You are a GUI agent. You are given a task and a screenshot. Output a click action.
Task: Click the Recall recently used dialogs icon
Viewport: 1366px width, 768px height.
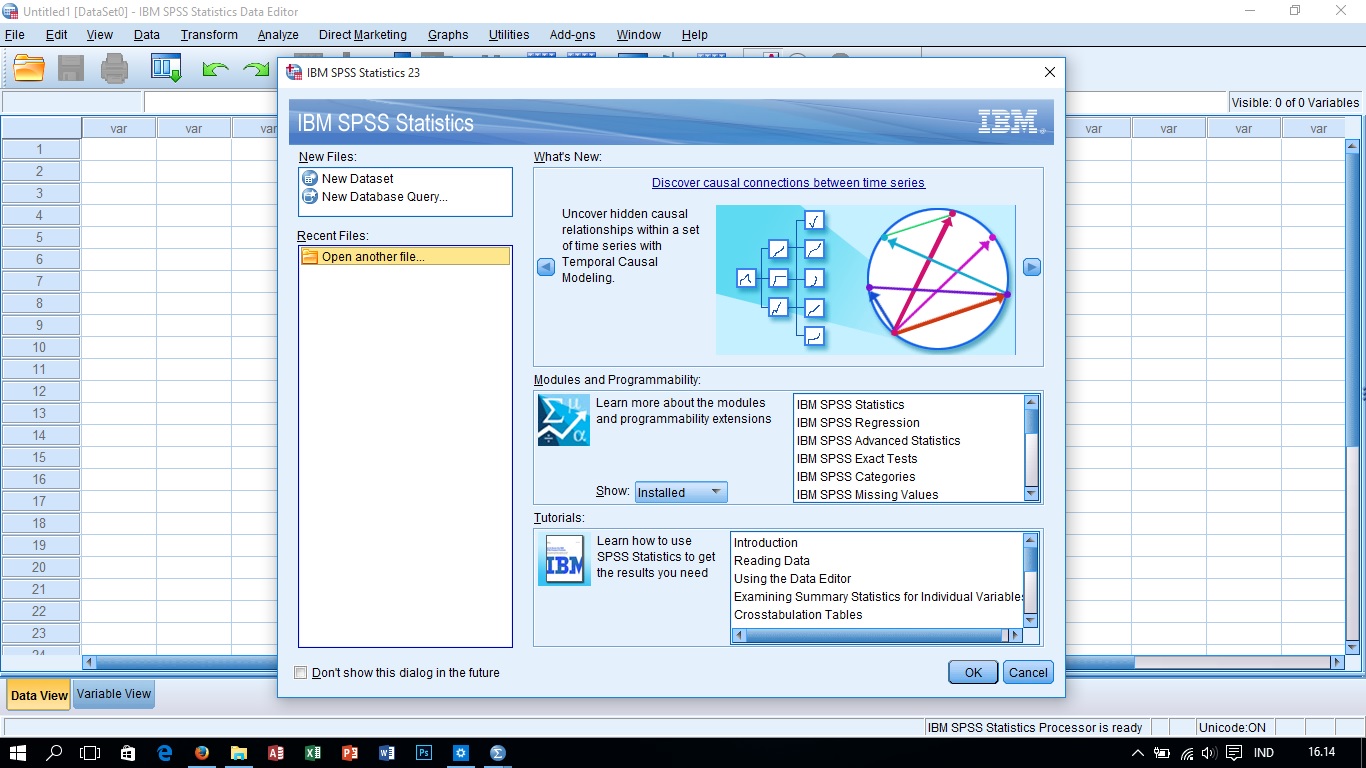pos(166,68)
